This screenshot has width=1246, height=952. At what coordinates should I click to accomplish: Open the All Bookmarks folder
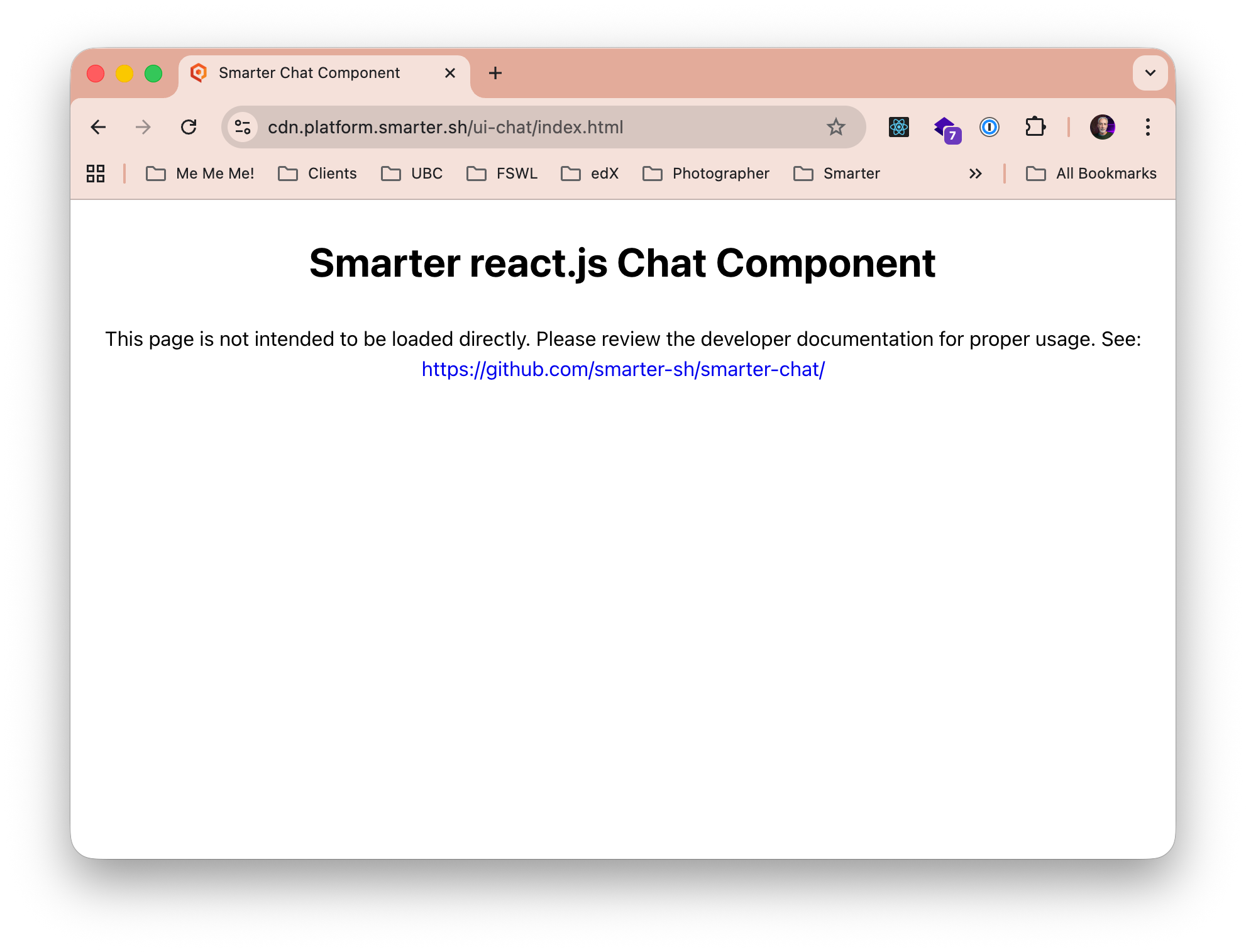1091,174
